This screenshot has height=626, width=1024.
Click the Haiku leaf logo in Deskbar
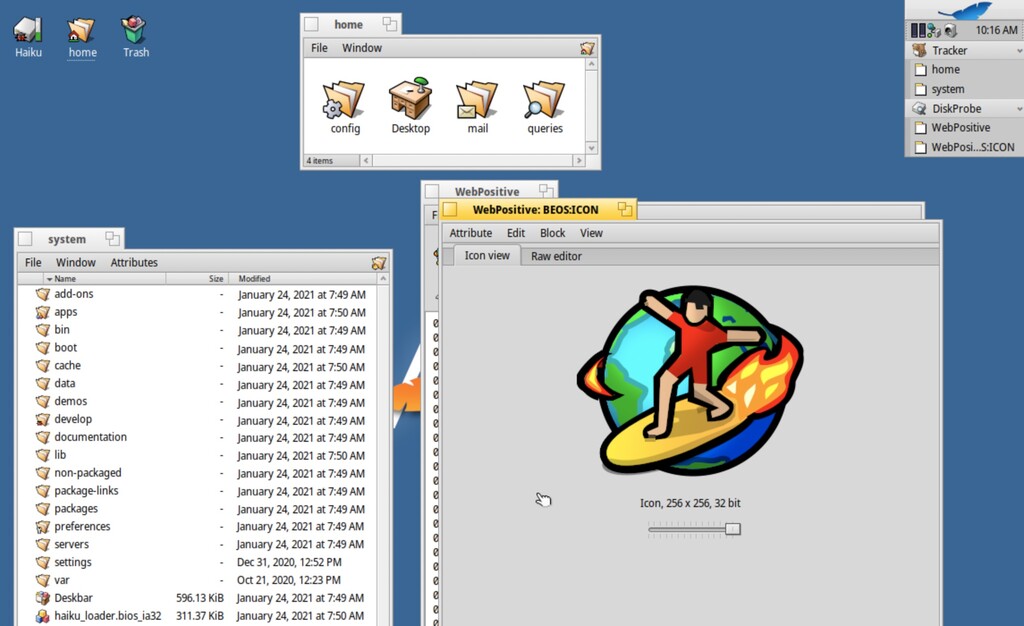coord(964,10)
